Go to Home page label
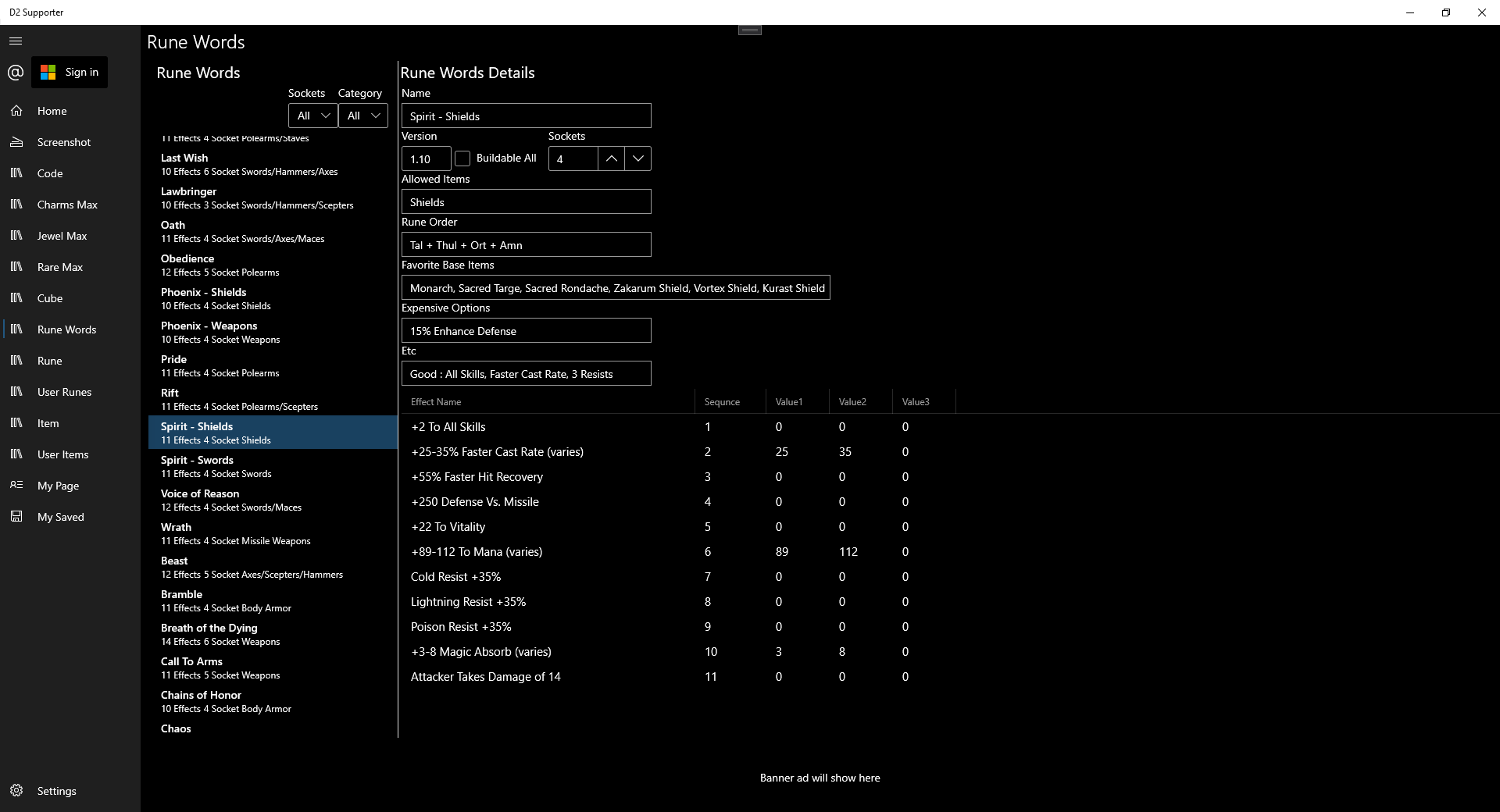Screen dimensions: 1500x812 (x=52, y=111)
